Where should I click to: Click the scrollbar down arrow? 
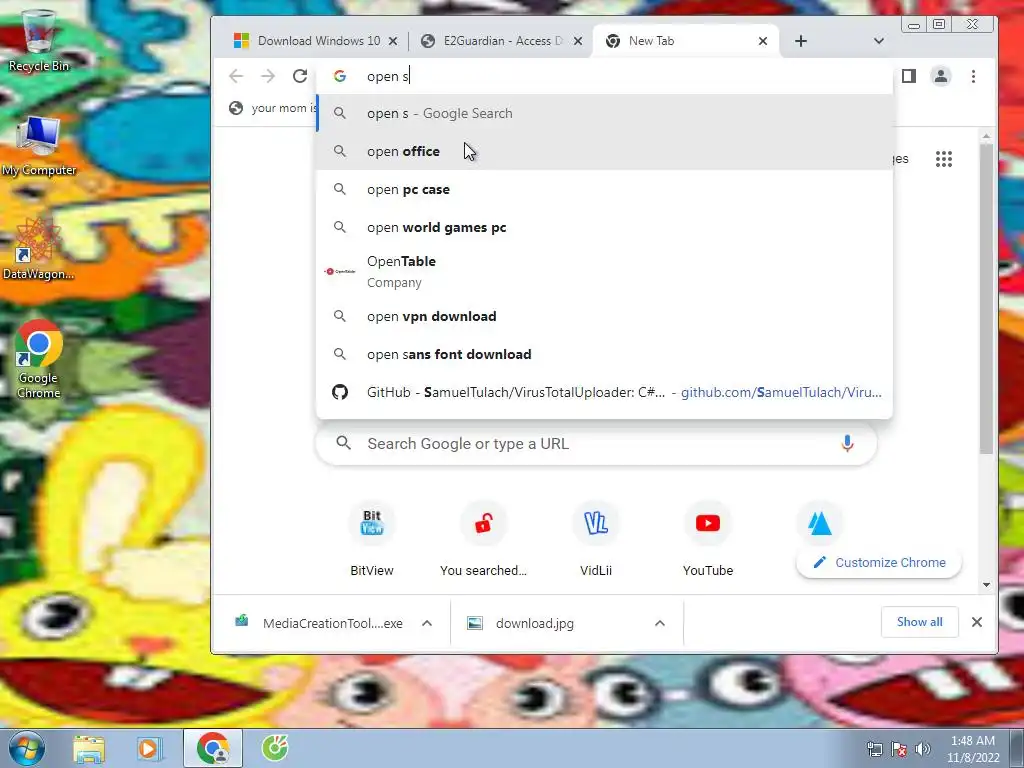point(986,584)
